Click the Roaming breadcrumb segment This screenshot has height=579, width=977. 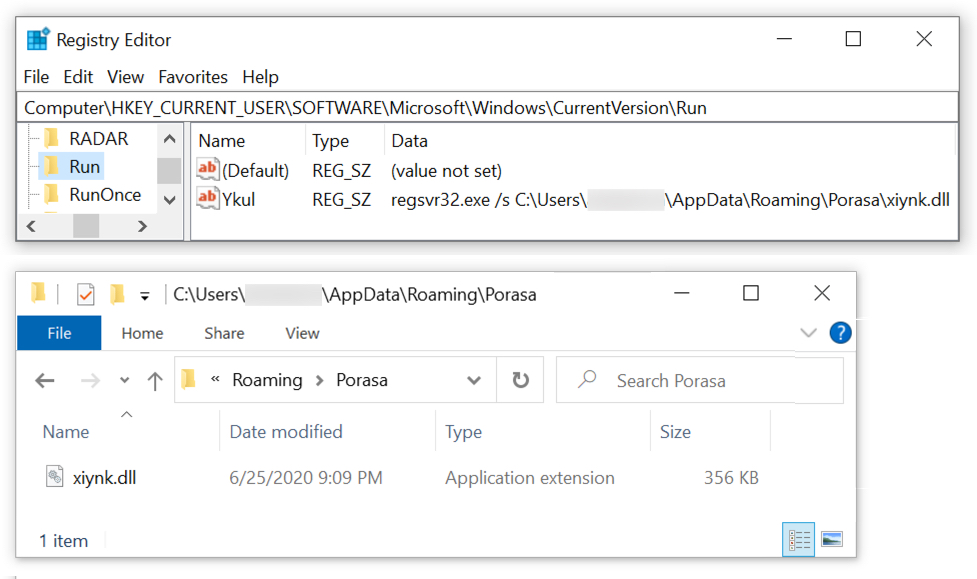click(267, 380)
